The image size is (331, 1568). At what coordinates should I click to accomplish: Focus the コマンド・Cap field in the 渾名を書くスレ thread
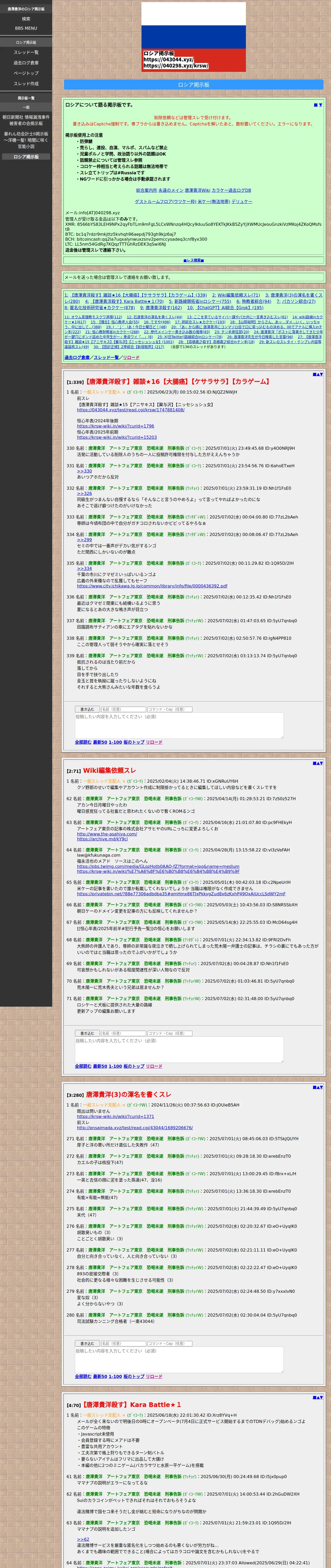coord(169,1344)
